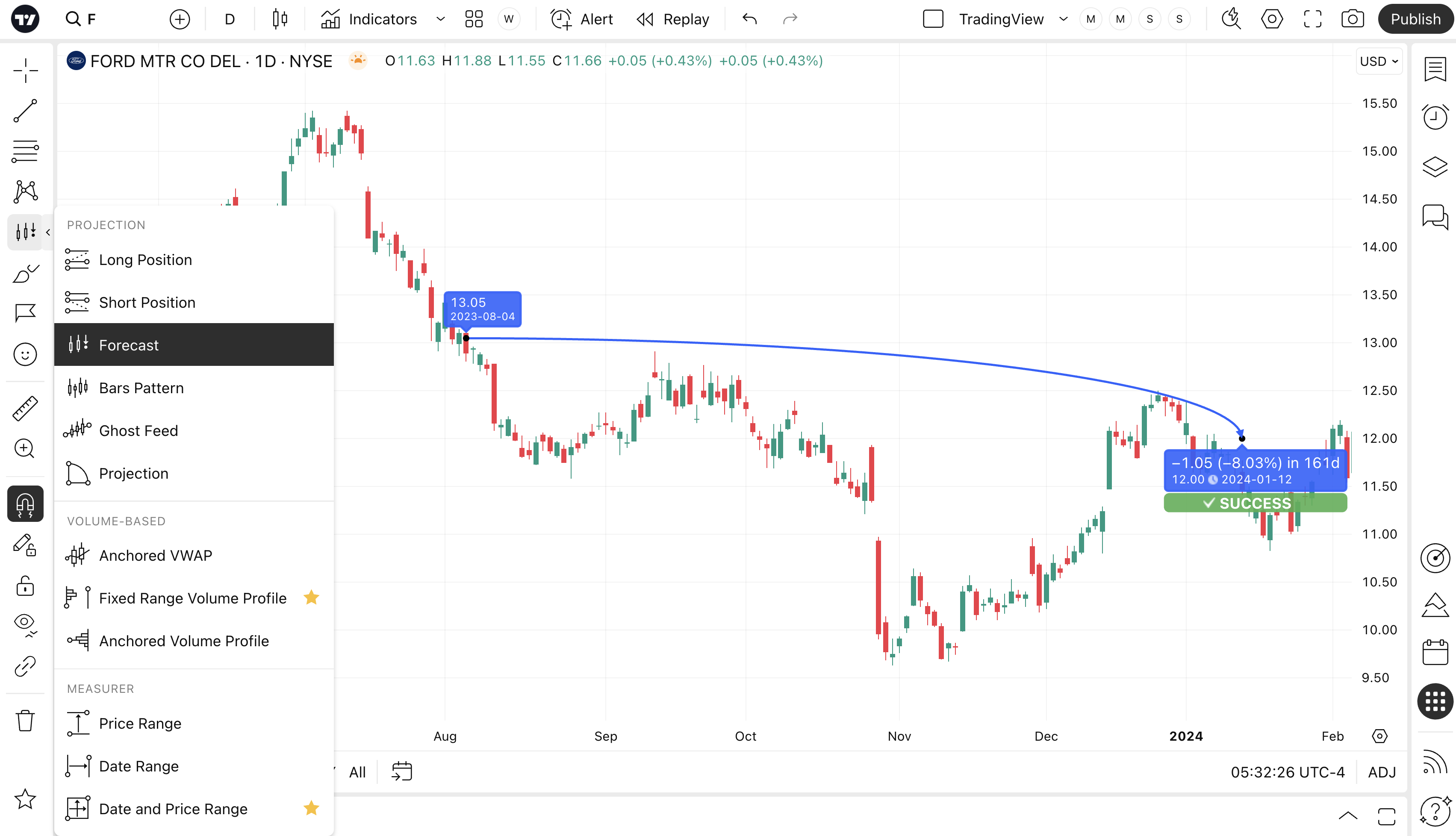Select the emoji icons tool
The height and width of the screenshot is (836, 1456).
pyautogui.click(x=25, y=354)
